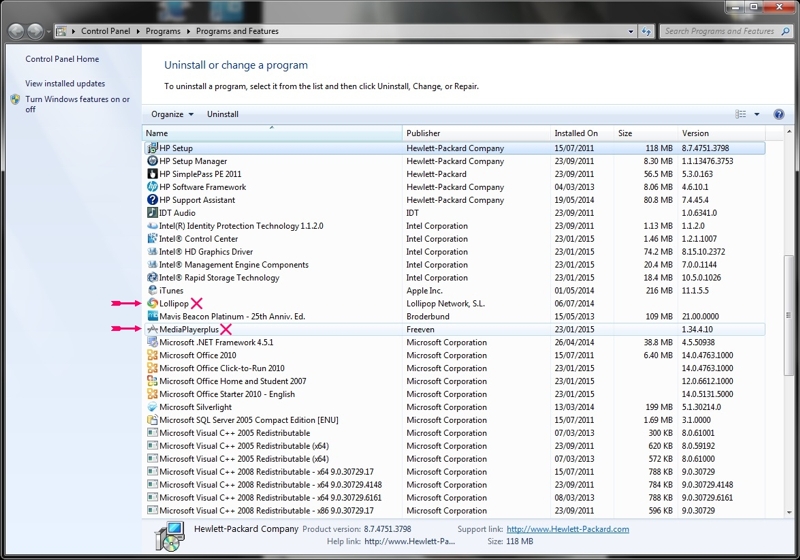Sort by the Installed On column header
Viewport: 800px width, 560px height.
[576, 133]
